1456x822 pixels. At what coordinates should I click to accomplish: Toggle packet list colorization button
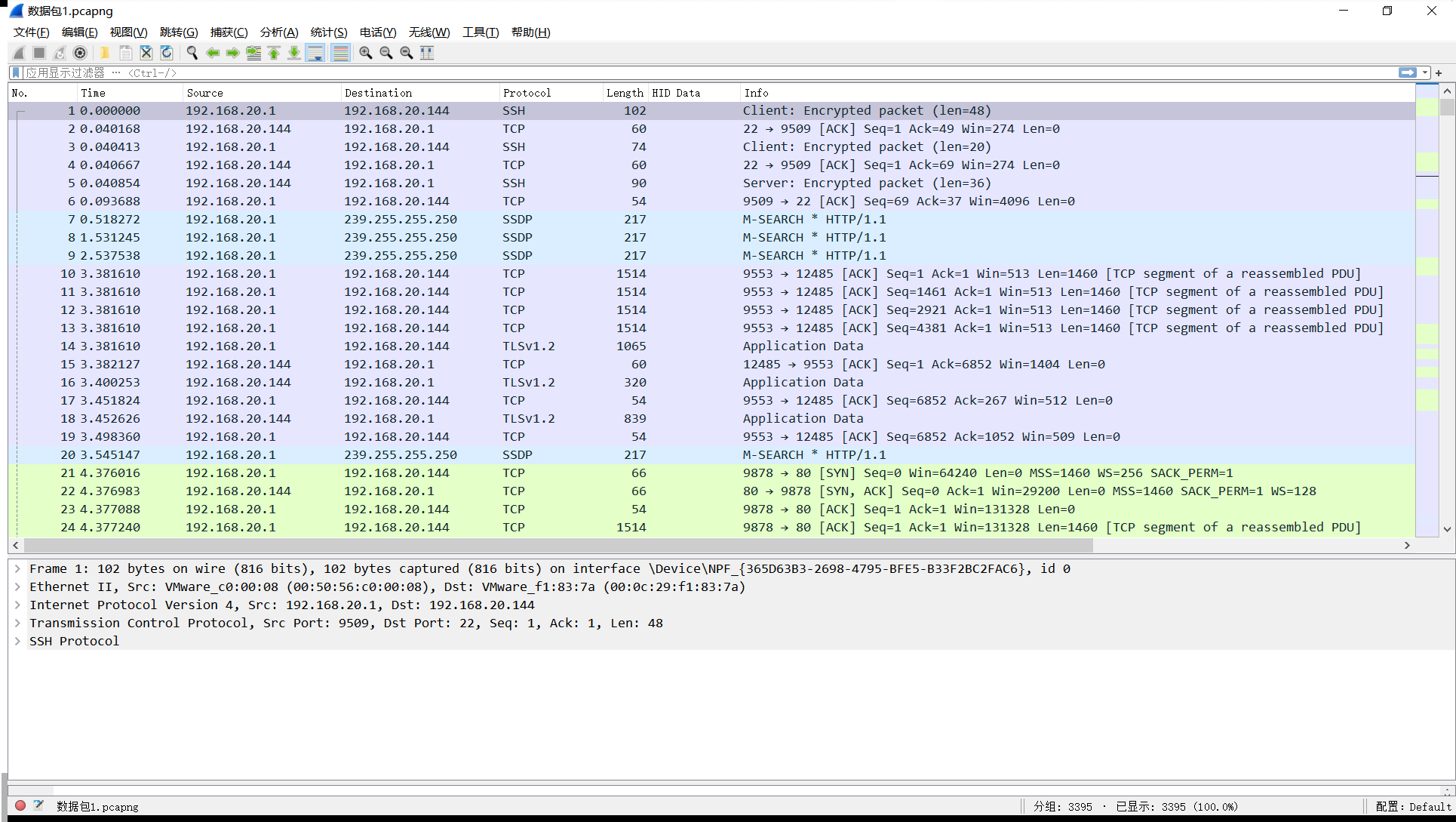(x=340, y=53)
